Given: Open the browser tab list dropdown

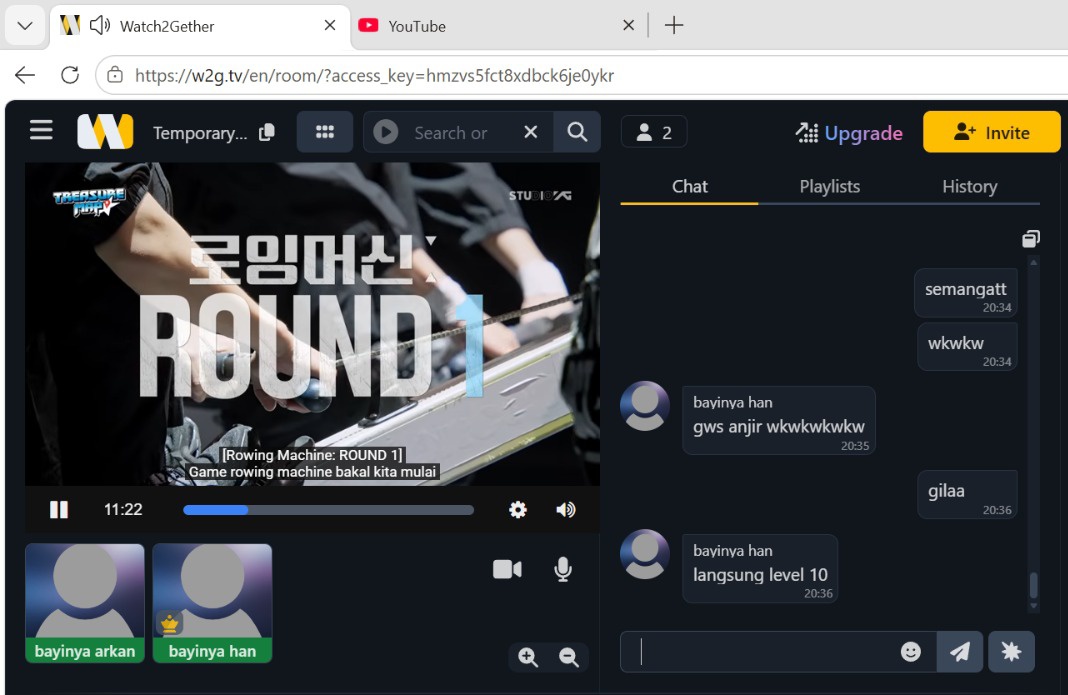Looking at the screenshot, I should (25, 26).
